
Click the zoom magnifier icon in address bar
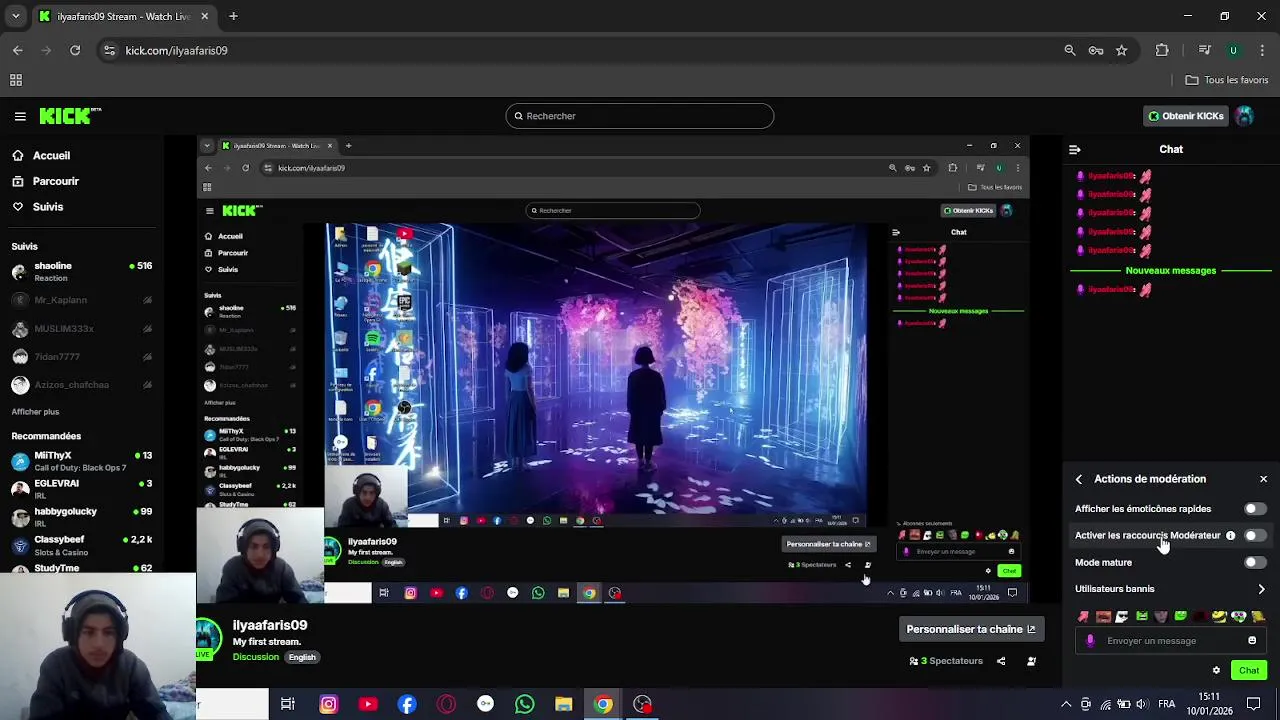(1070, 50)
